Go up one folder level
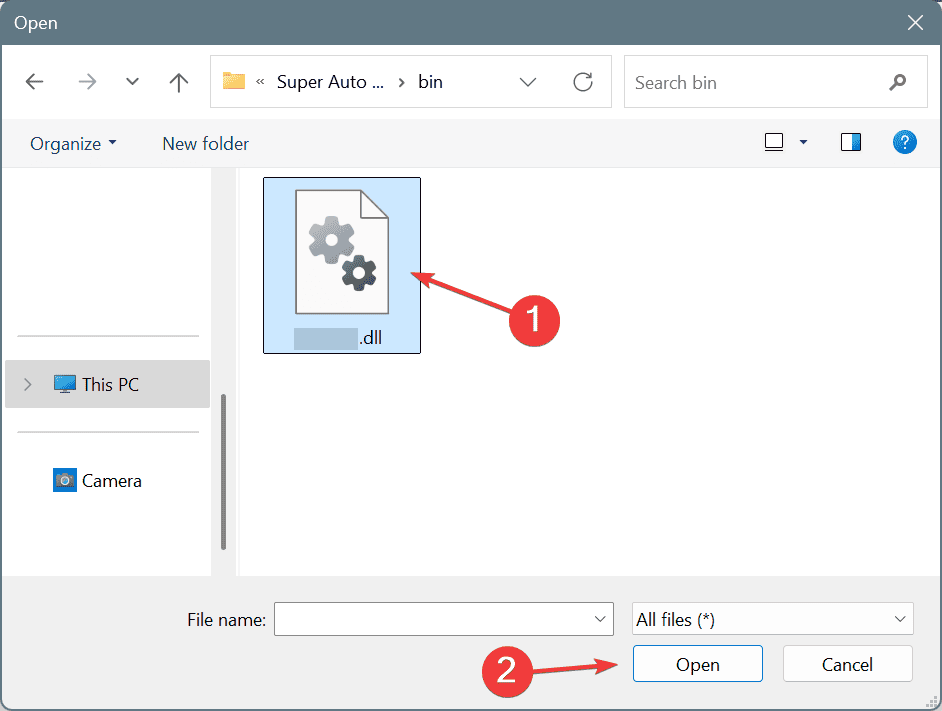The height and width of the screenshot is (711, 942). coord(178,82)
